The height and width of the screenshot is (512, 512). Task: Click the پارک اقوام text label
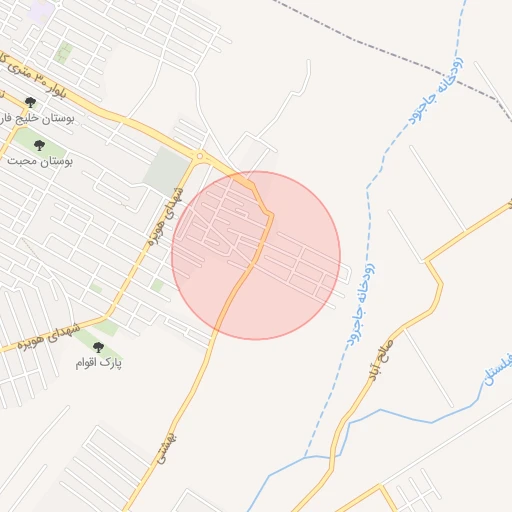click(99, 363)
